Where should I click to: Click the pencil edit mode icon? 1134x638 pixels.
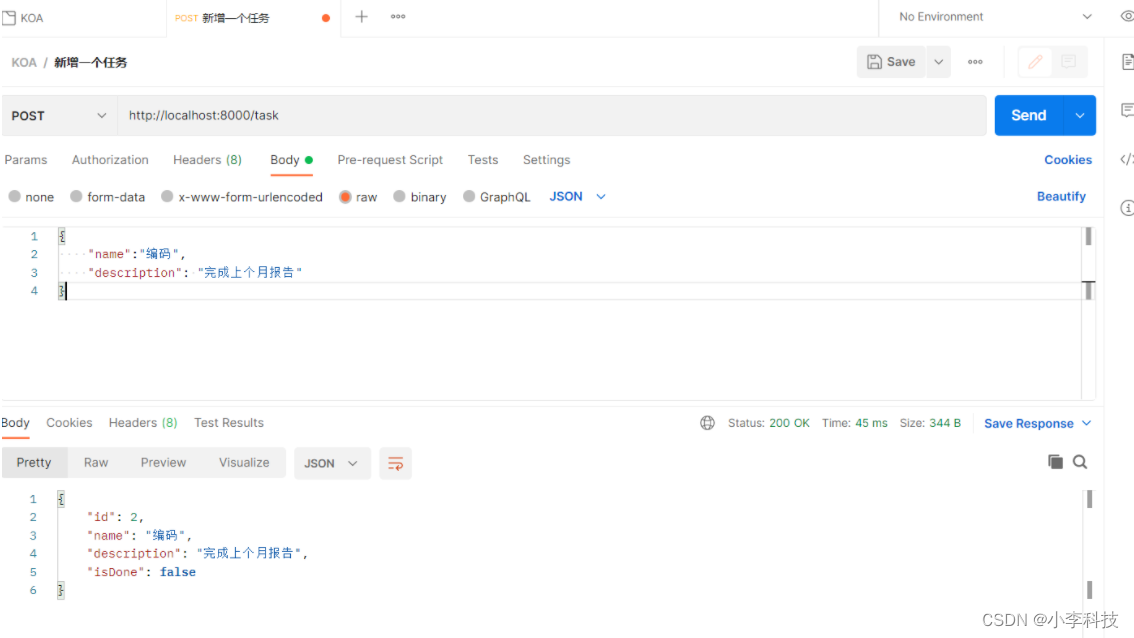click(1035, 62)
